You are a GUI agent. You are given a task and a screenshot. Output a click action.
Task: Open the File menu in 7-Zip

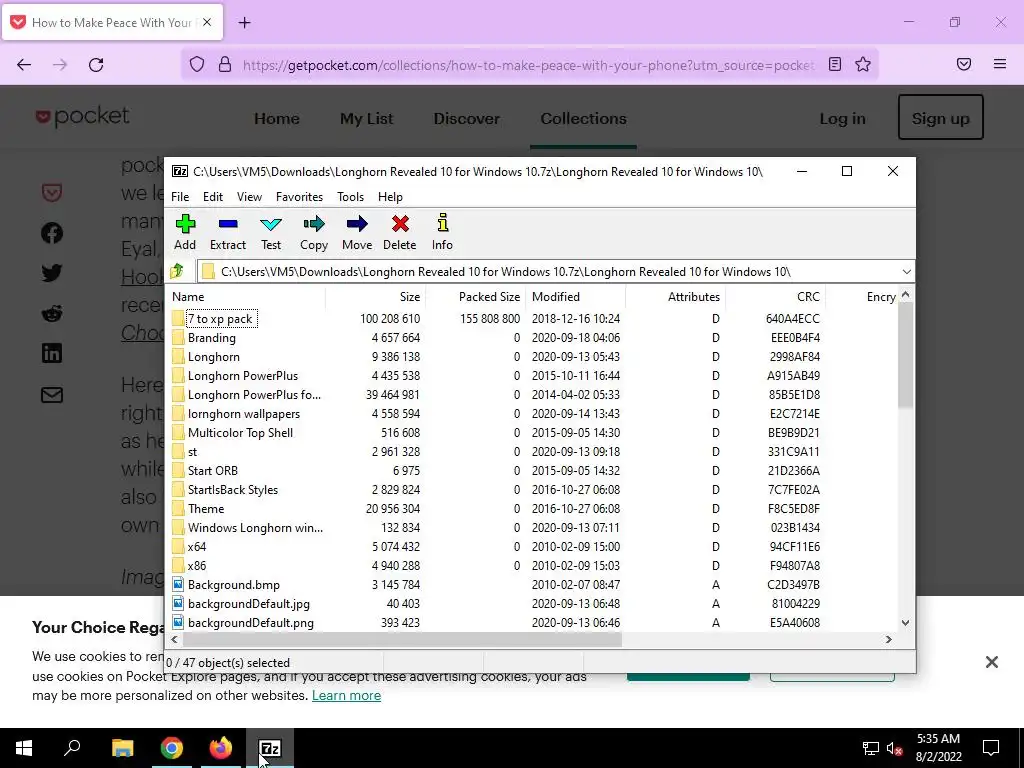pyautogui.click(x=180, y=197)
